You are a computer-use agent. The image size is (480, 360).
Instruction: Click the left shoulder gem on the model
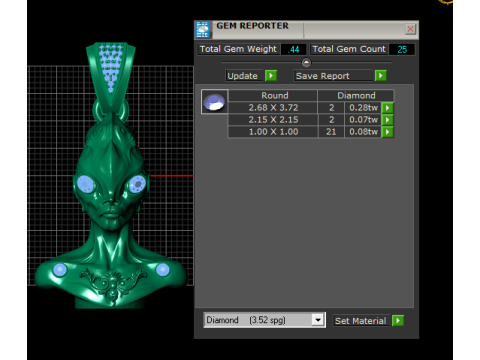point(60,270)
